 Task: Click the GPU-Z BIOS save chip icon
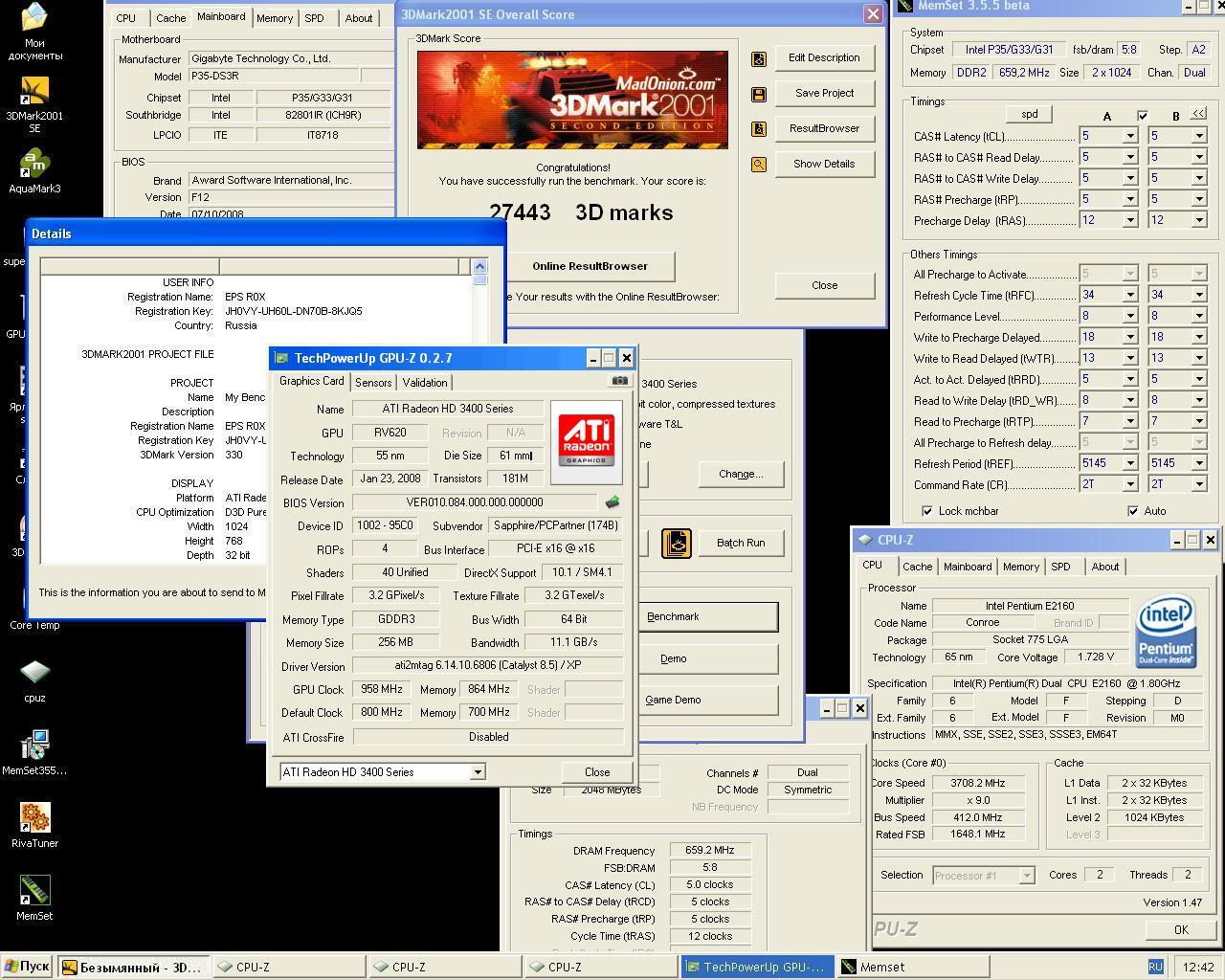pyautogui.click(x=612, y=501)
